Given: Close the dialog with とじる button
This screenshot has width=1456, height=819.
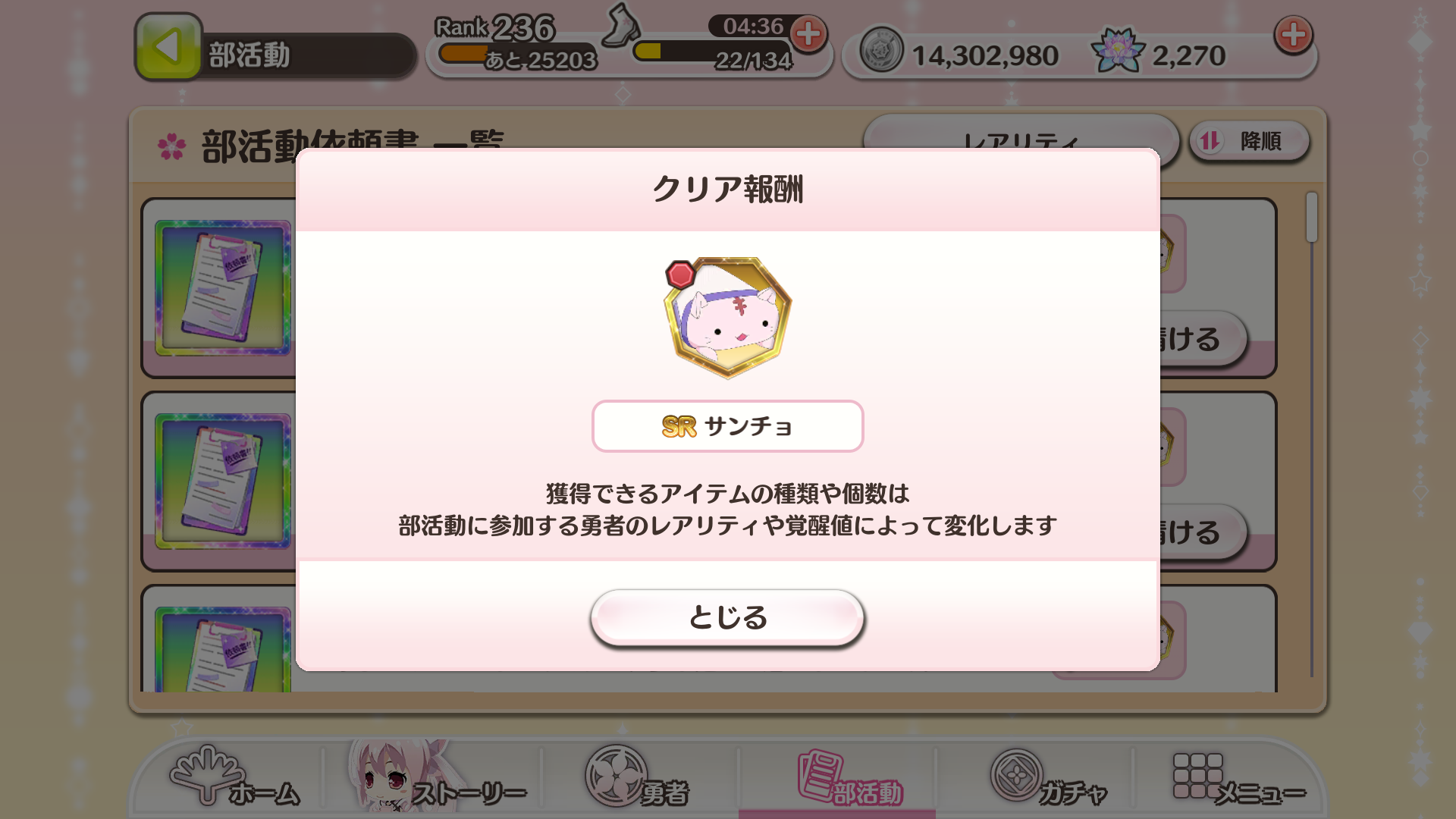Looking at the screenshot, I should [x=727, y=617].
